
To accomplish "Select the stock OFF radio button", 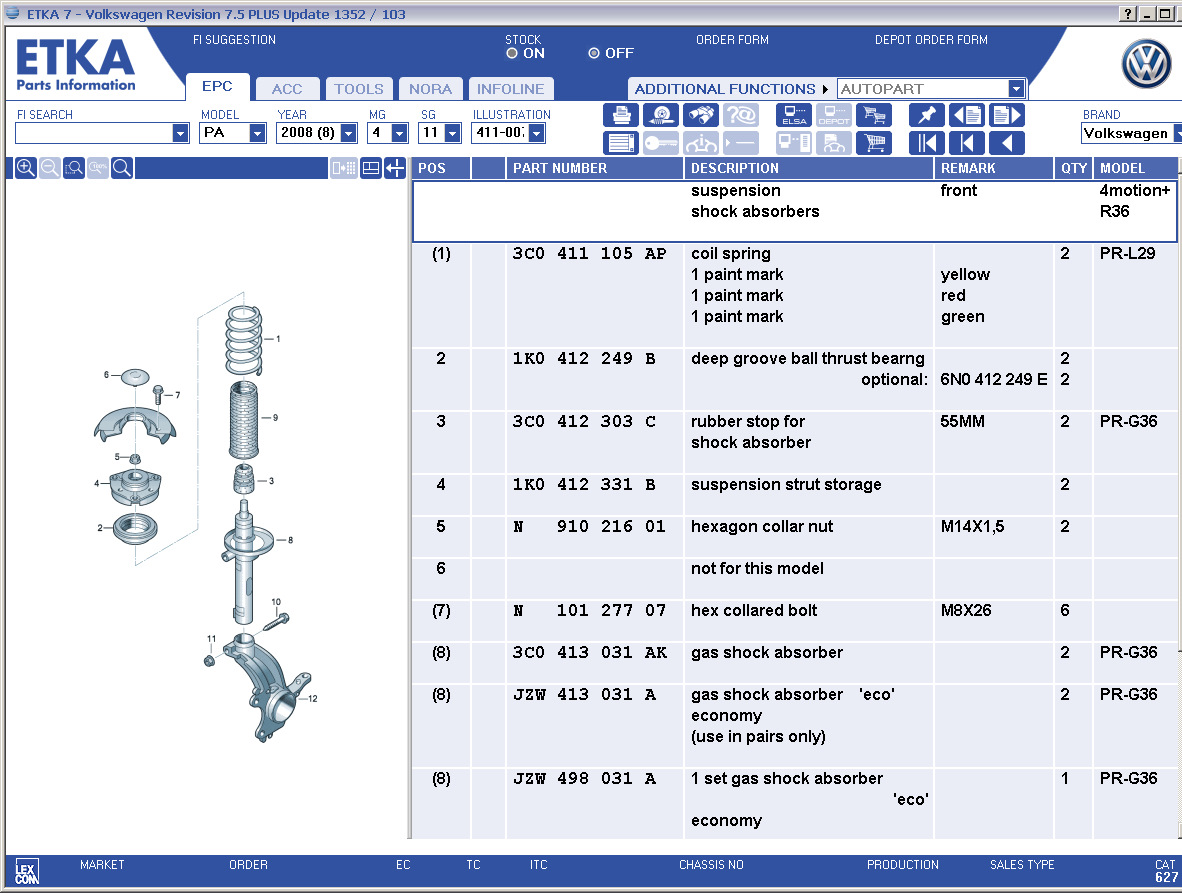I will (x=594, y=54).
